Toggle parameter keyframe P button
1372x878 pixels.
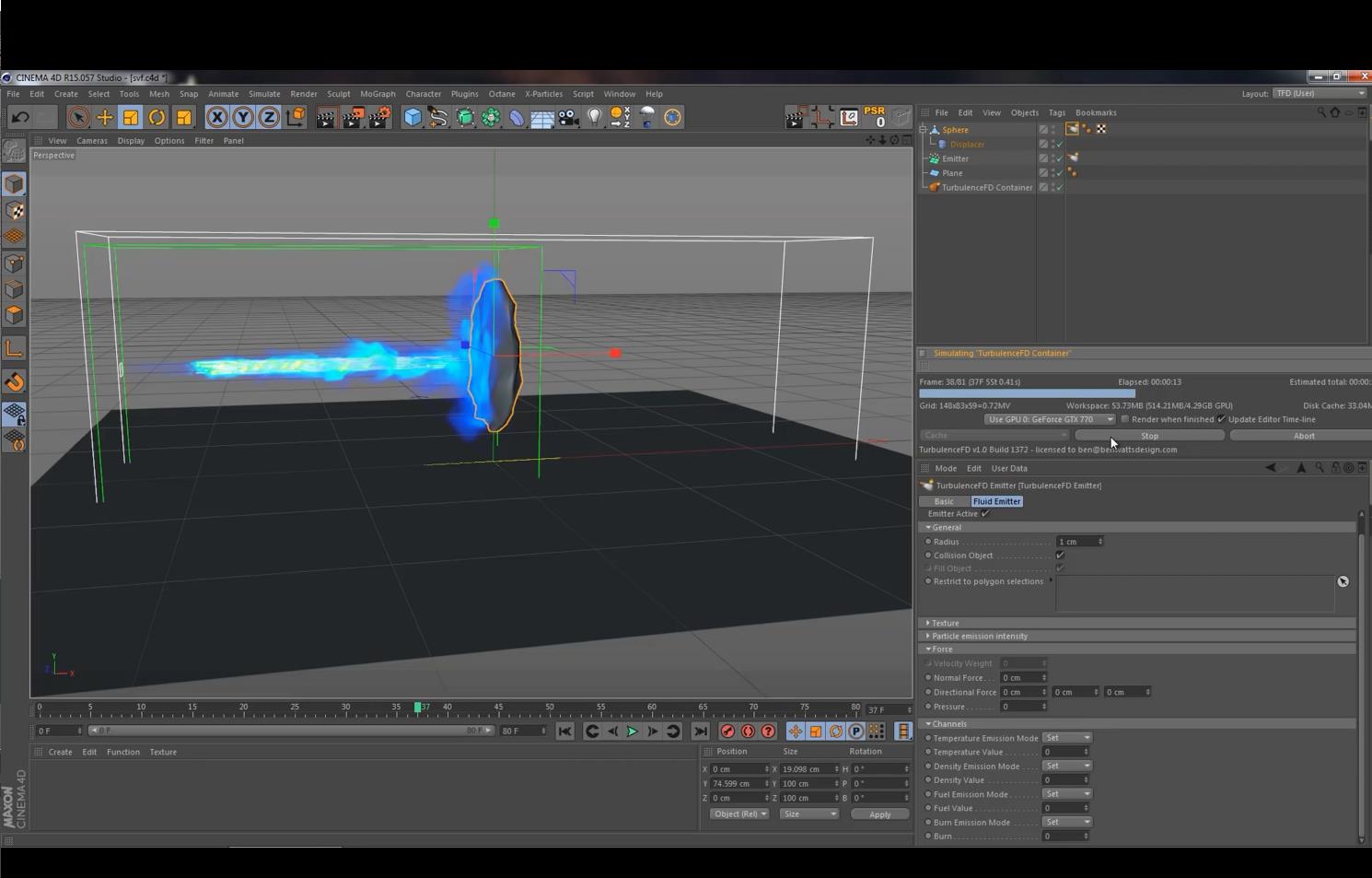[x=855, y=732]
